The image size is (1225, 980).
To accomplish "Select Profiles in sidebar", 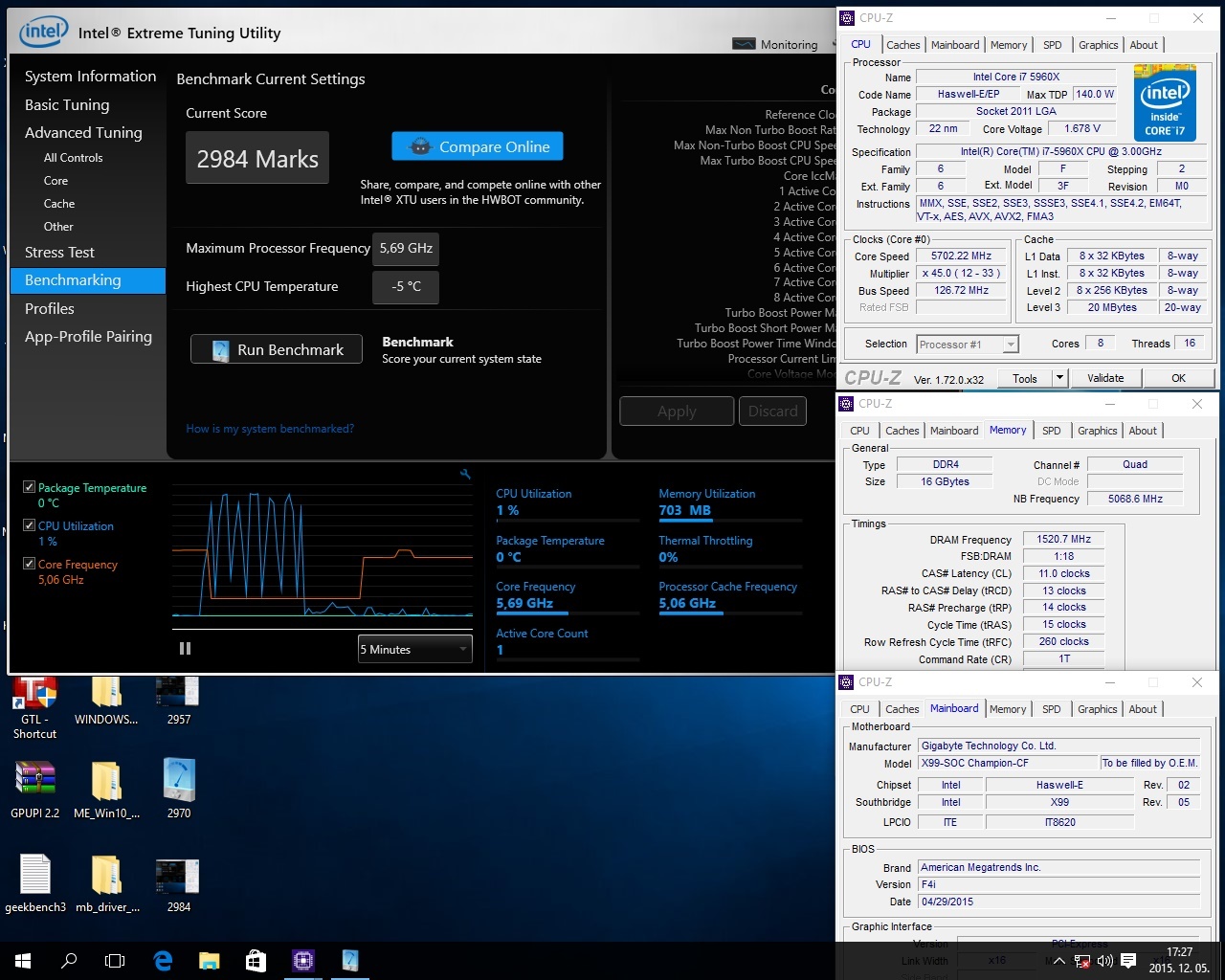I will point(50,309).
